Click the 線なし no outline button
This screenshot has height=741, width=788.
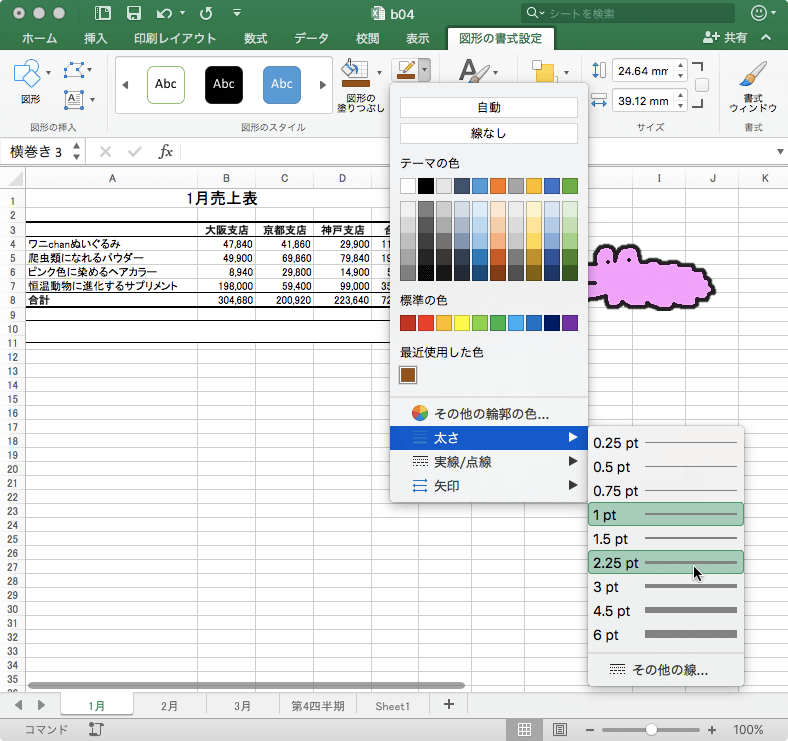point(489,133)
